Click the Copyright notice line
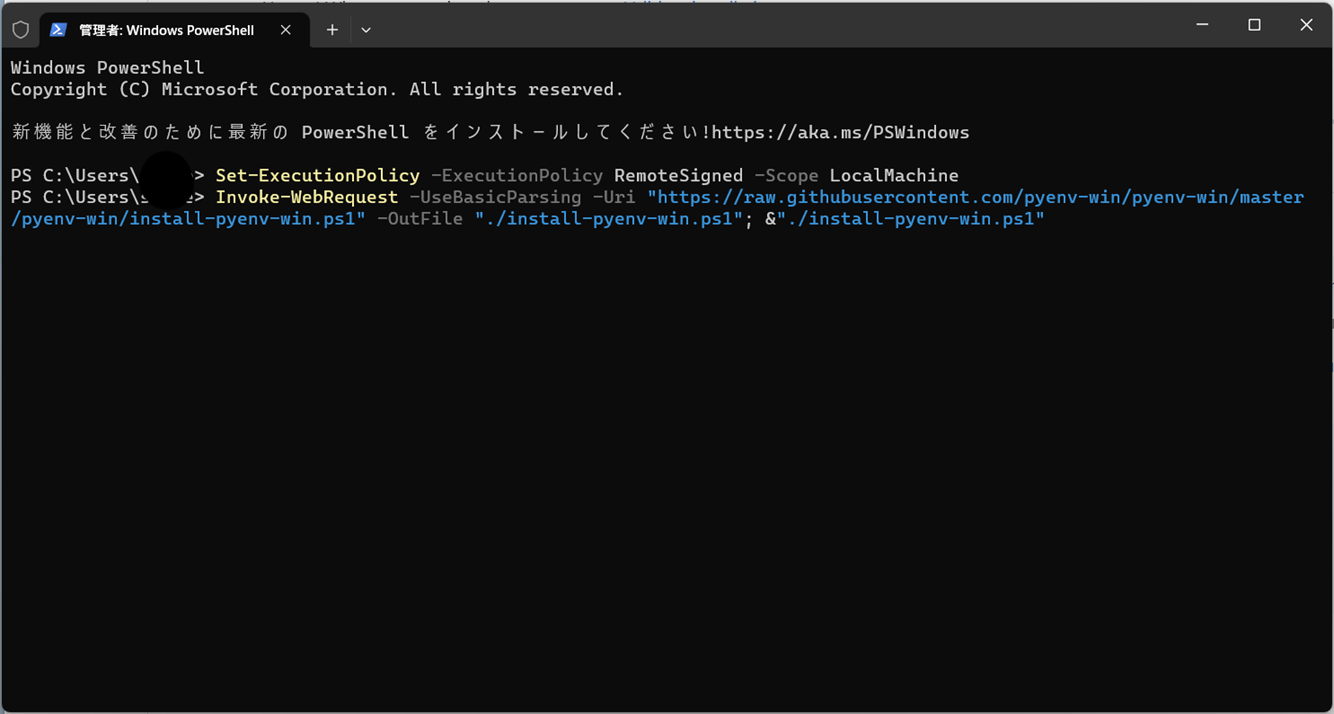 [x=315, y=89]
